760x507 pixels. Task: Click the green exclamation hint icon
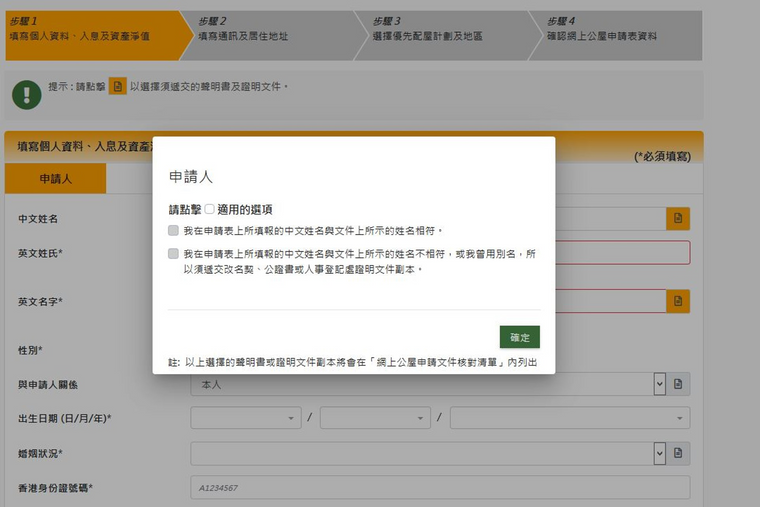(x=27, y=95)
